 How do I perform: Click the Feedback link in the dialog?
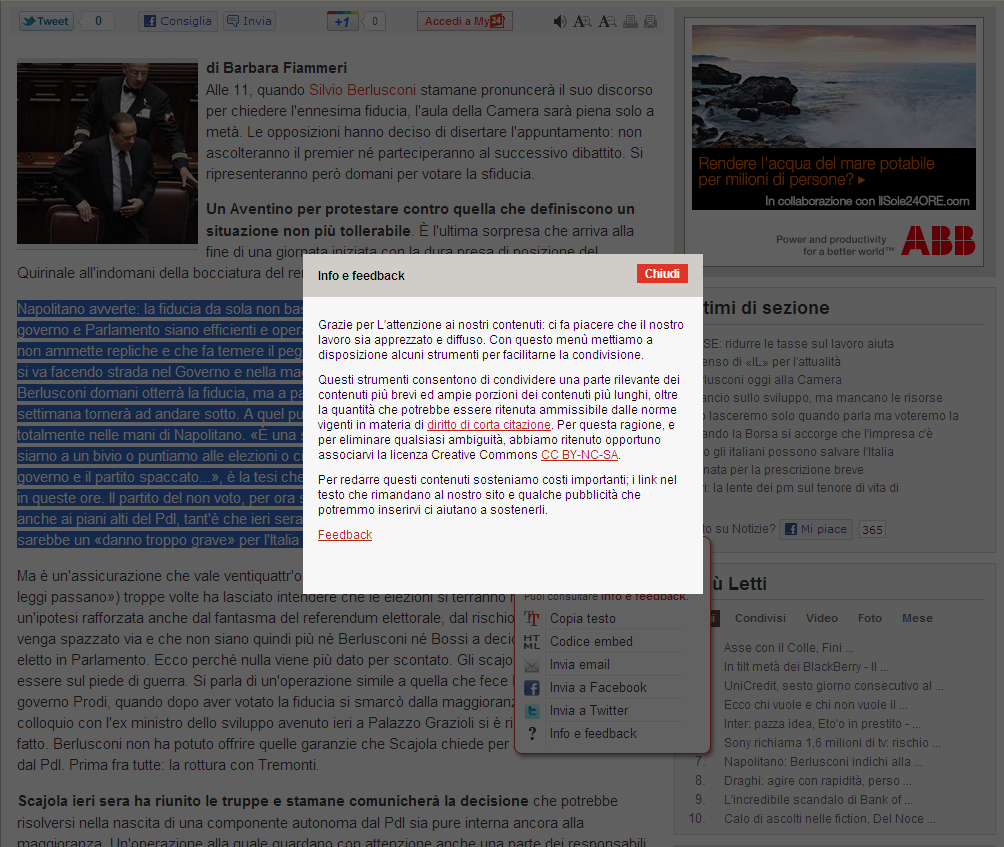click(345, 535)
